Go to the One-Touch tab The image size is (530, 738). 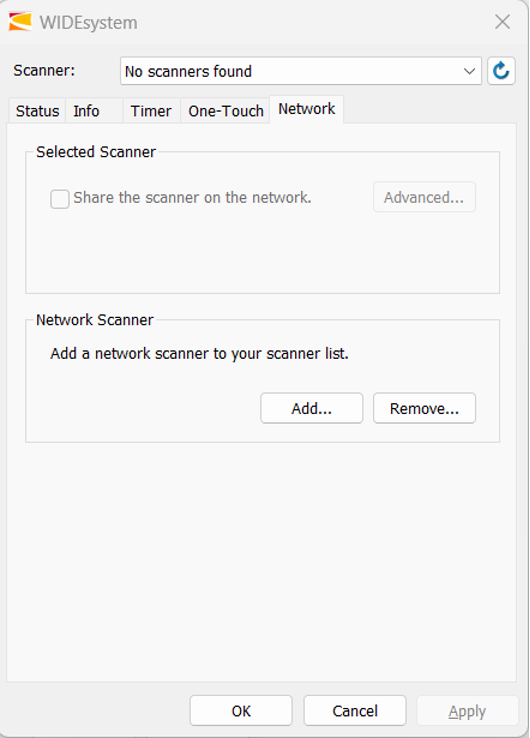click(x=225, y=111)
